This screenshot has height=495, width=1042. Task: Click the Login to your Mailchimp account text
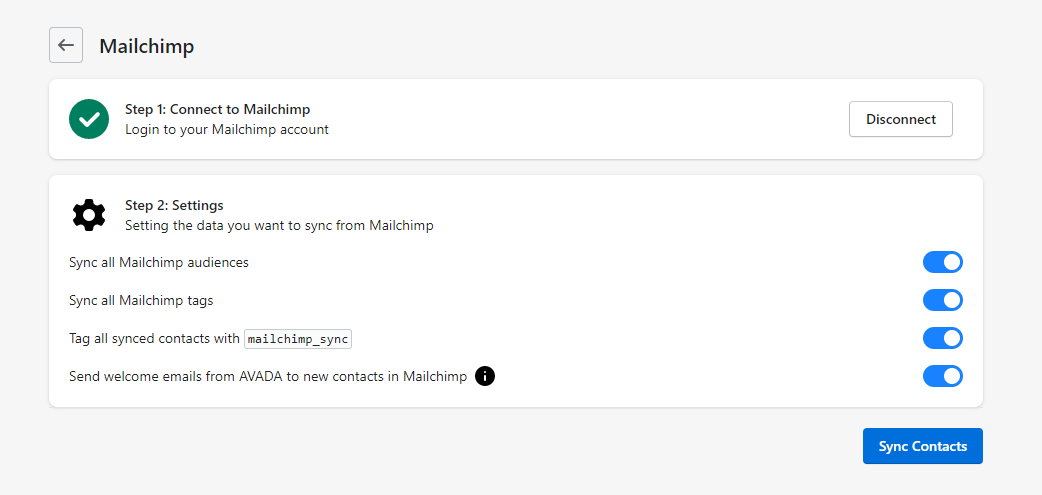click(x=226, y=129)
